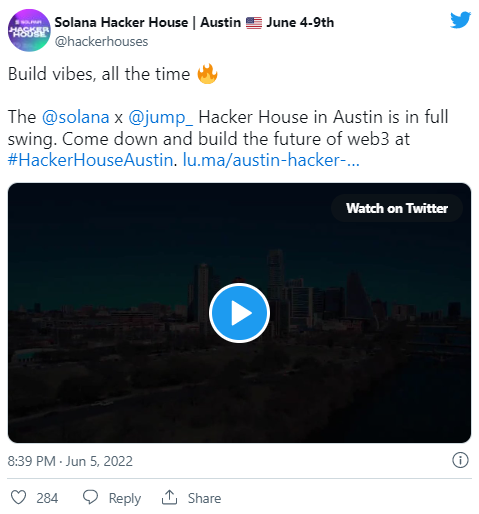Open the tweet info circle icon
Screen dimensions: 479x514
[x=460, y=460]
